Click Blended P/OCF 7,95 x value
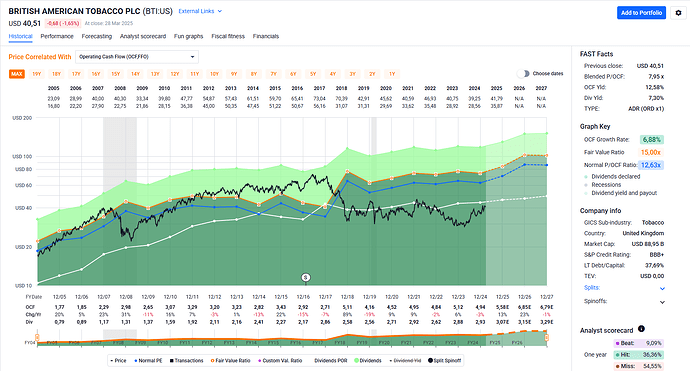The height and width of the screenshot is (371, 690). pos(656,77)
